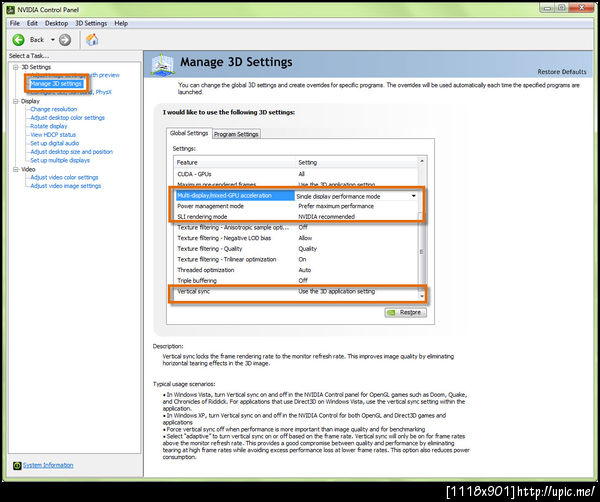Select Texture filtering - Trilinear optimization row
The width and height of the screenshot is (600, 502).
click(x=297, y=259)
